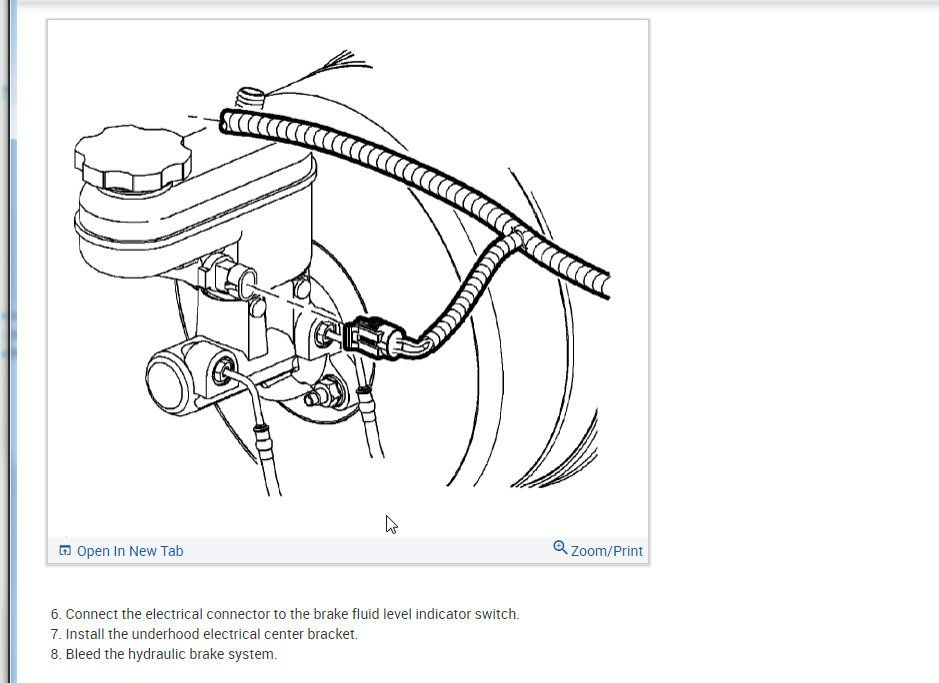Select step 6 text about electrical connector
Image resolution: width=939 pixels, height=683 pixels.
pos(285,614)
